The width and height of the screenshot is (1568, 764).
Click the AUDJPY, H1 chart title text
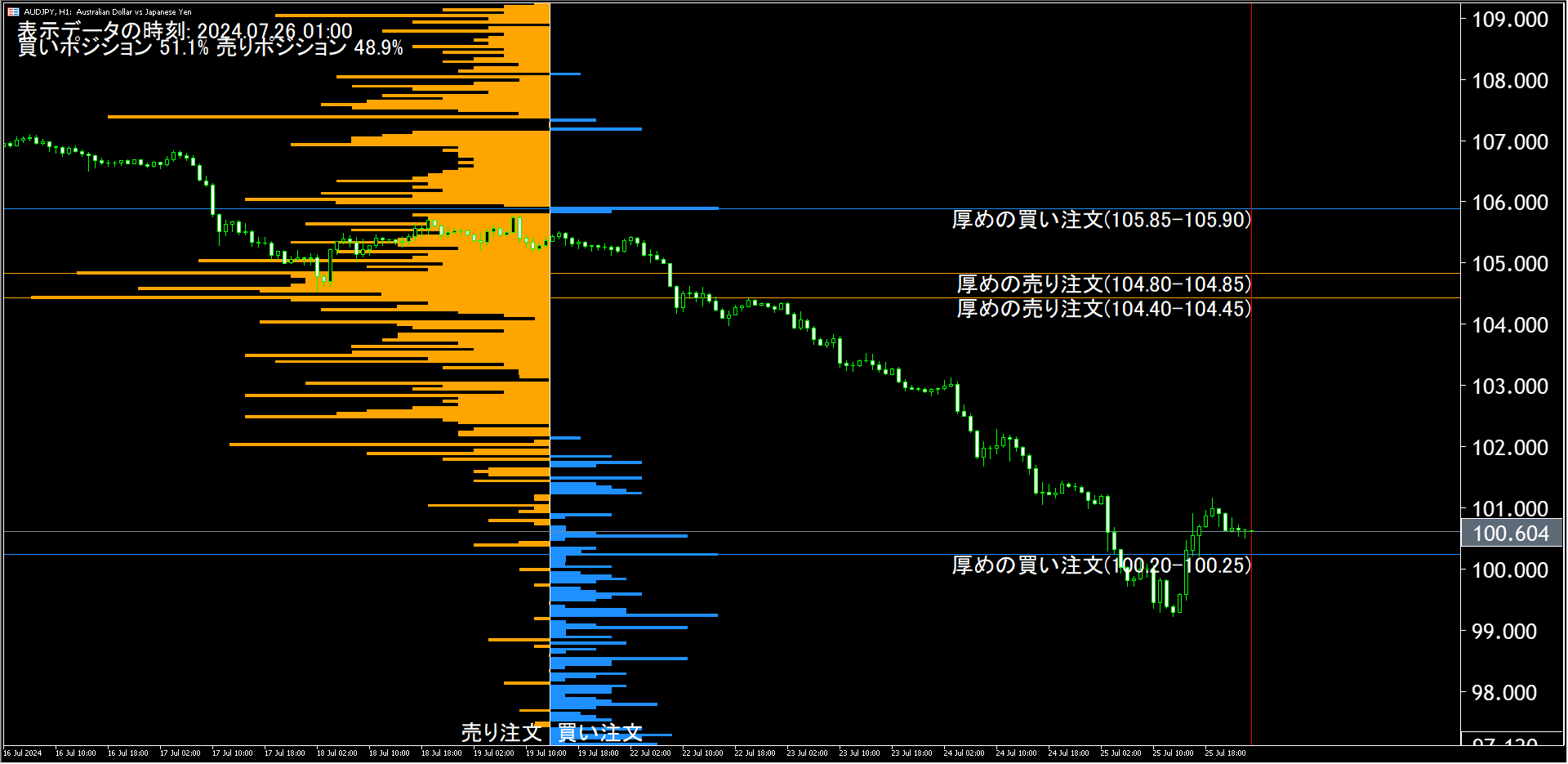108,12
